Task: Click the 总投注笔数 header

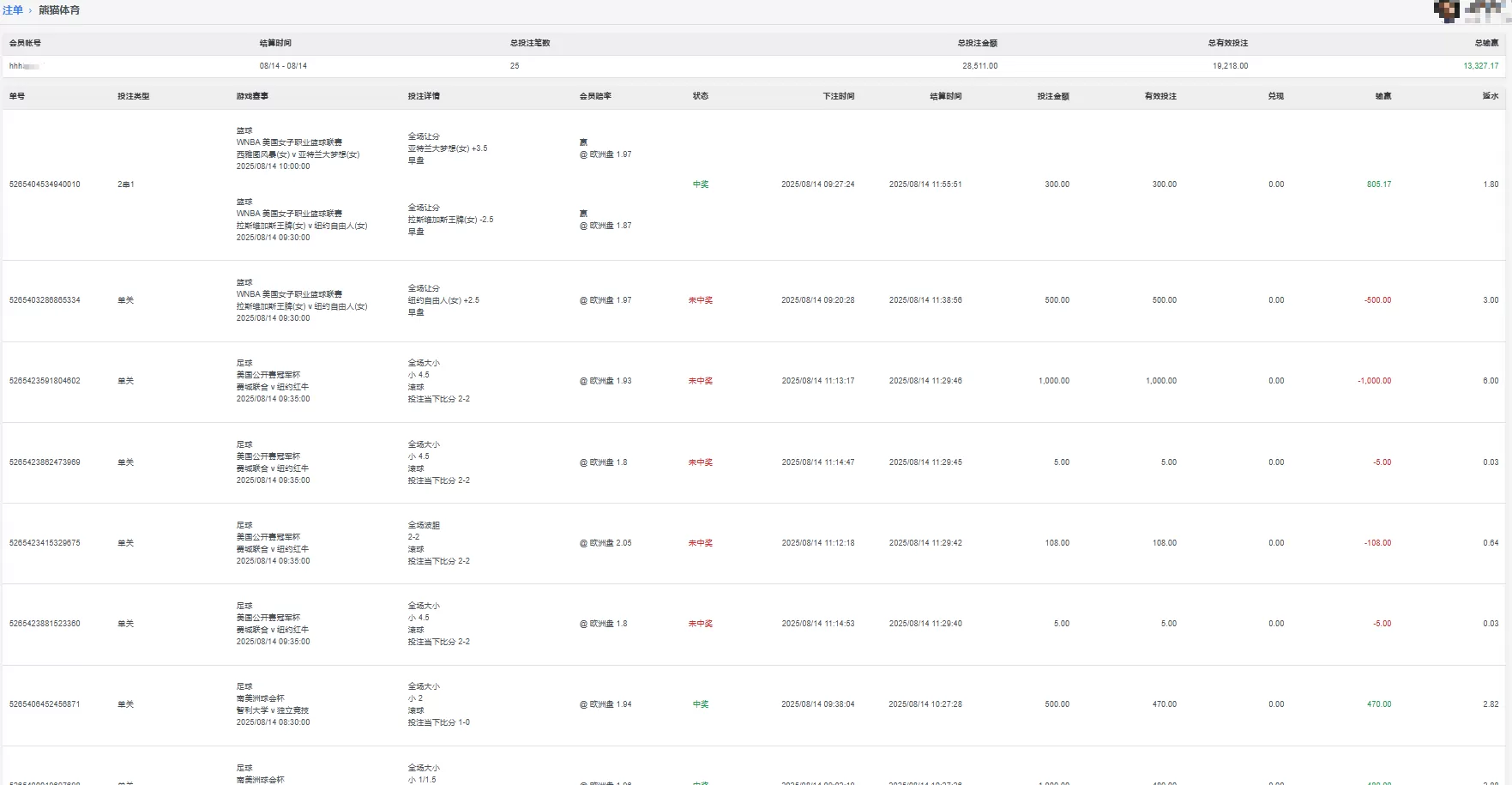Action: click(530, 43)
